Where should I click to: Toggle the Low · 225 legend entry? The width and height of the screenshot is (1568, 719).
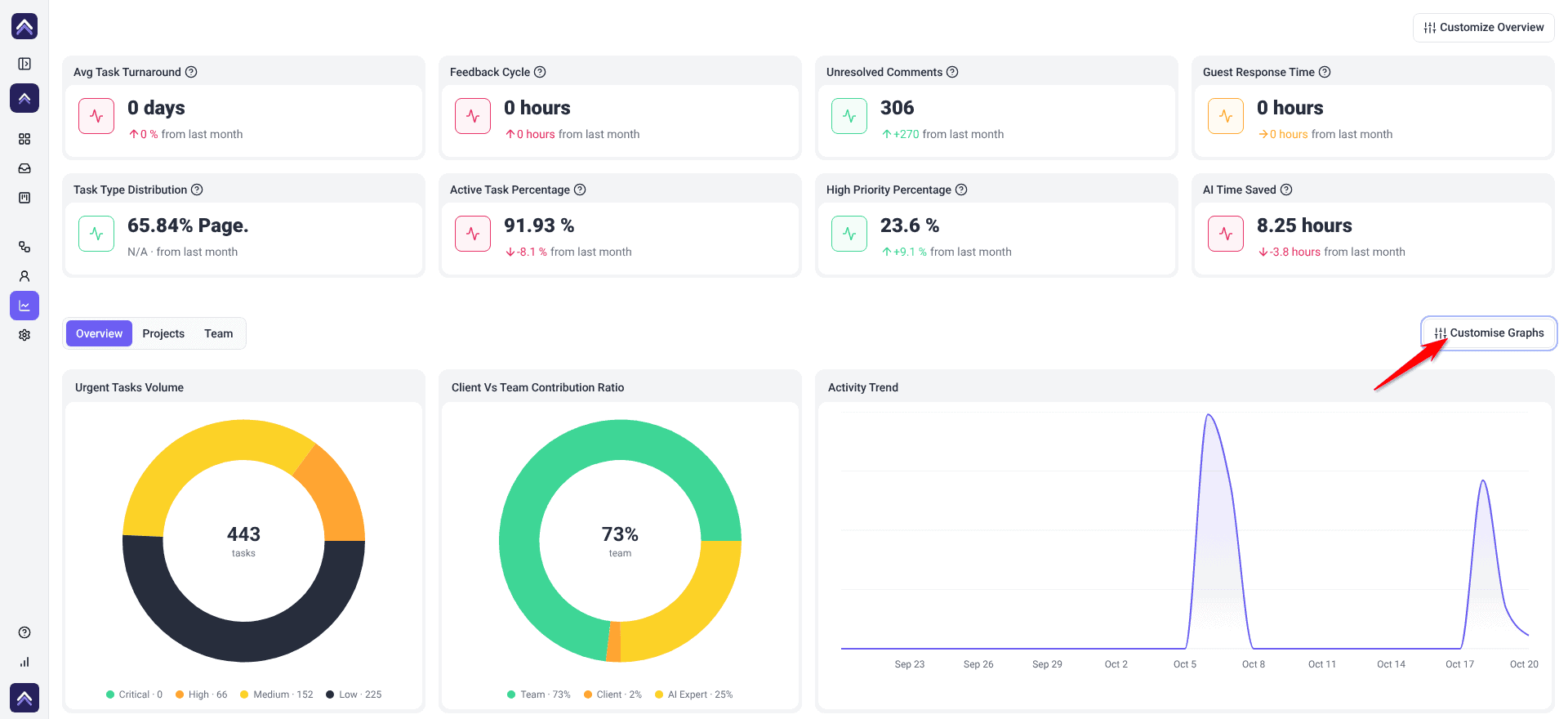point(354,694)
